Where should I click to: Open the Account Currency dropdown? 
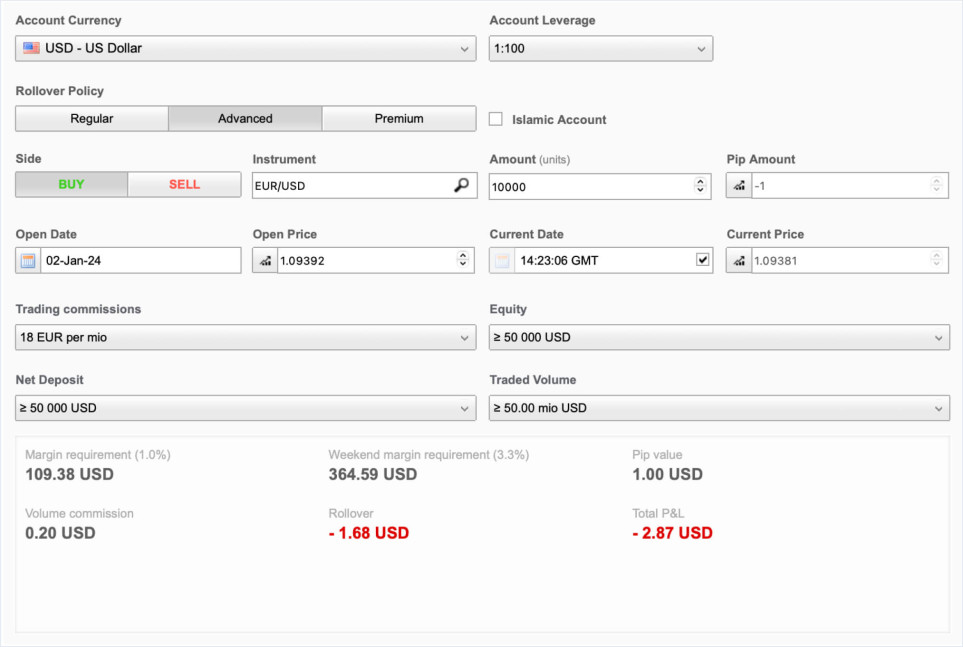click(245, 48)
